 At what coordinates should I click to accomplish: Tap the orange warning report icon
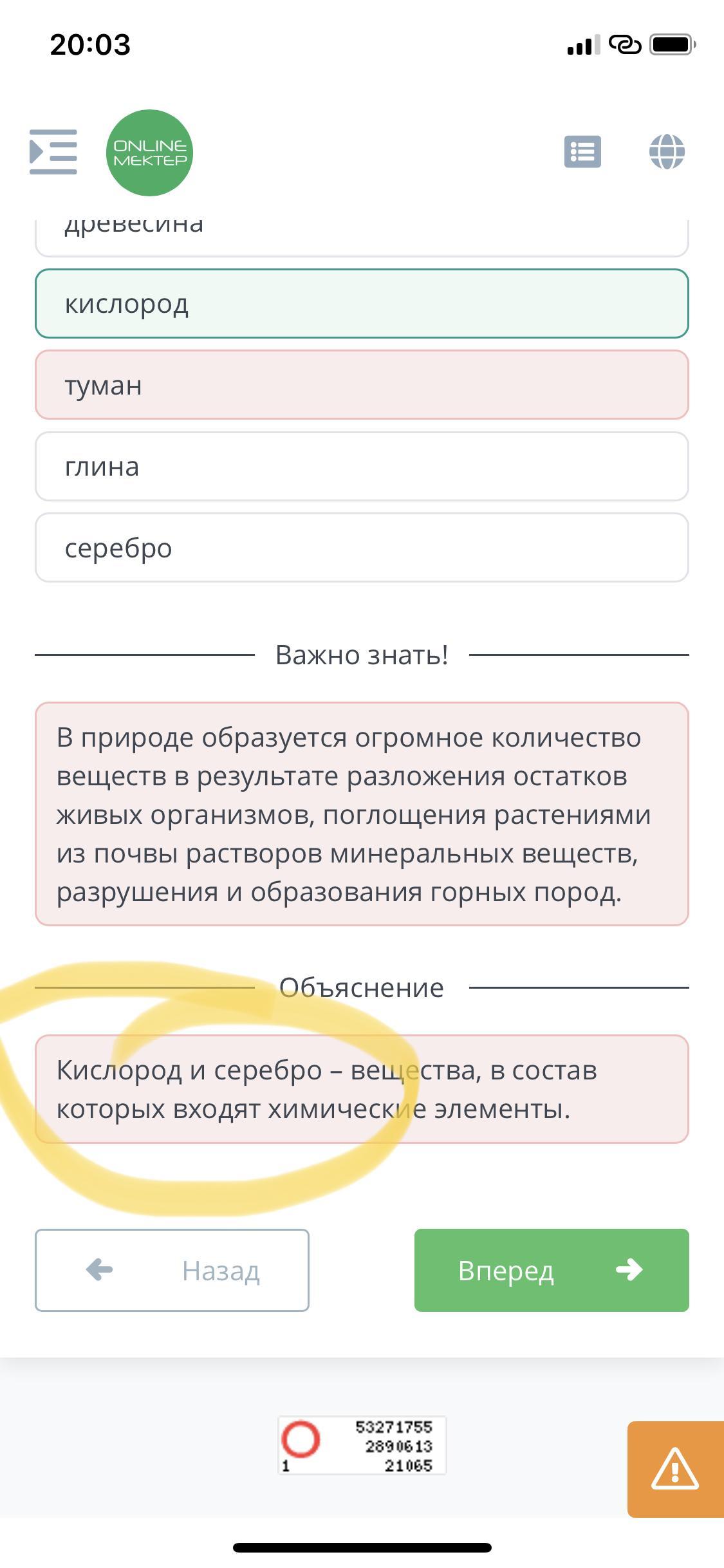pos(675,1469)
